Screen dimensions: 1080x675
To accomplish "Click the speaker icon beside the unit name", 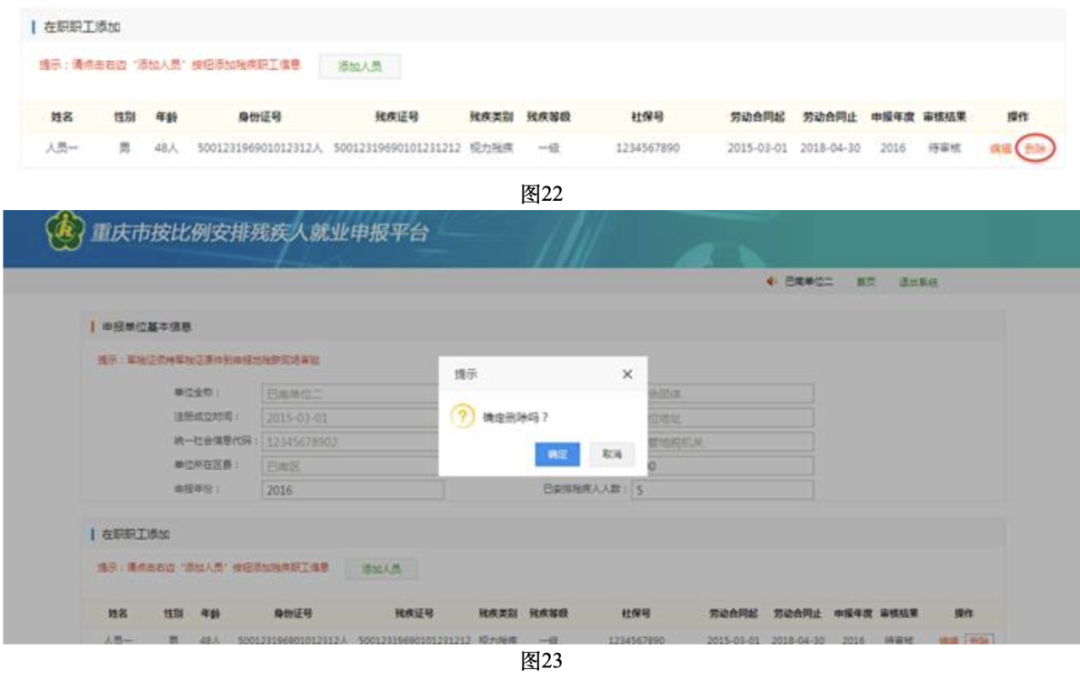I will [x=771, y=283].
